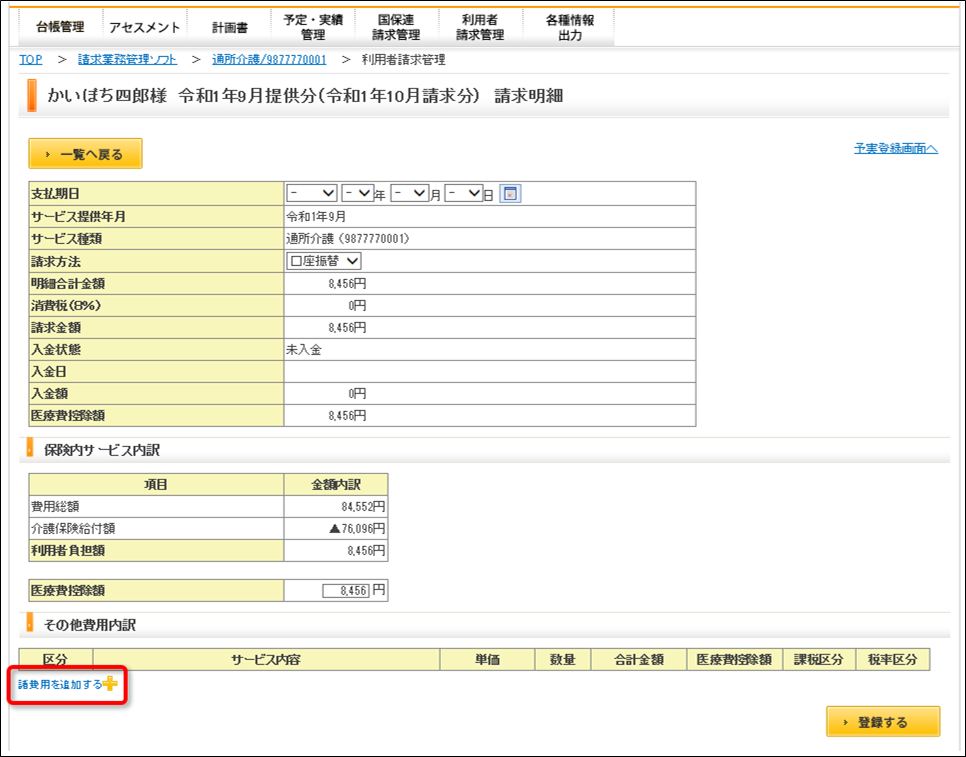Screen dimensions: 966x757
Task: Follow the 請求業務管理ソフト breadcrumb link
Action: pos(128,60)
